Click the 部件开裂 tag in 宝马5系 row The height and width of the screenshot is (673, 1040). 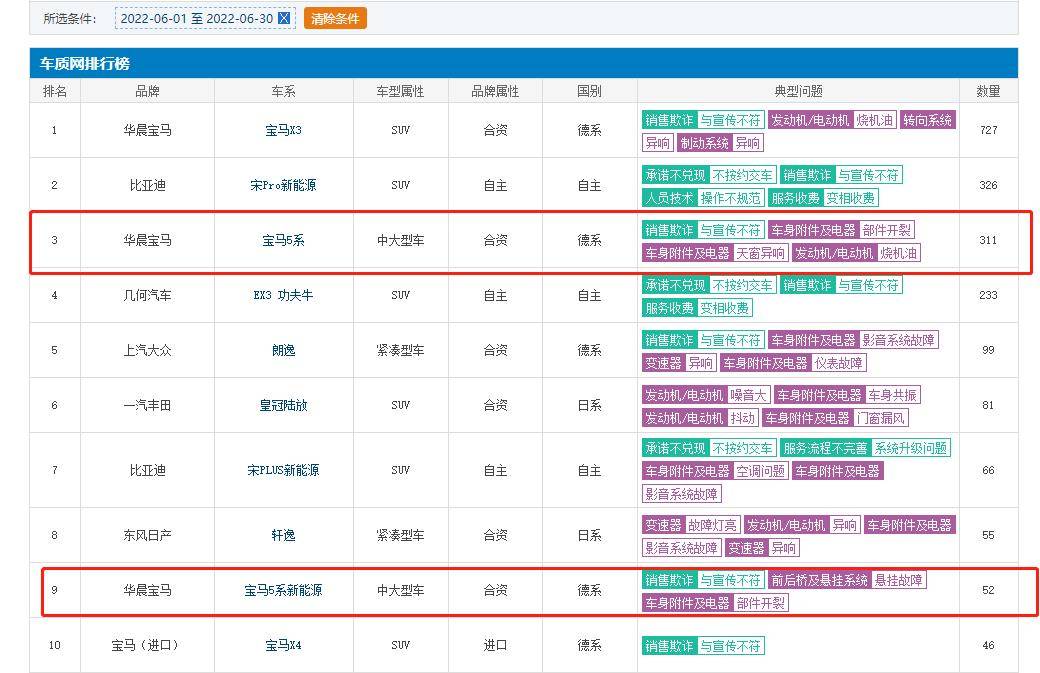point(887,231)
